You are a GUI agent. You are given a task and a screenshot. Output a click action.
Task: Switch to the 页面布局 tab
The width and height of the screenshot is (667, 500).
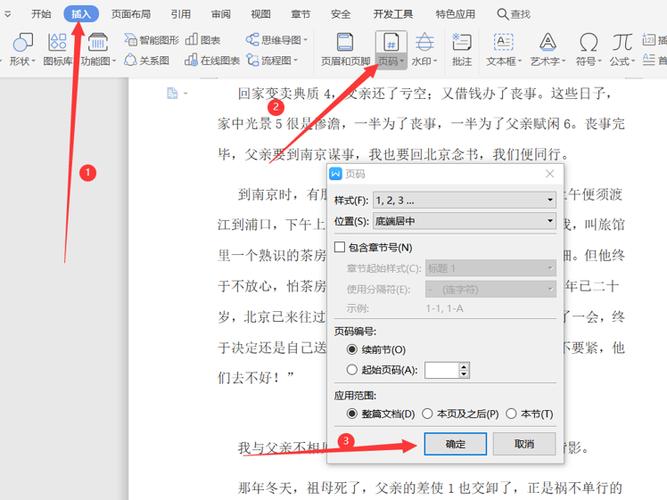coord(131,14)
